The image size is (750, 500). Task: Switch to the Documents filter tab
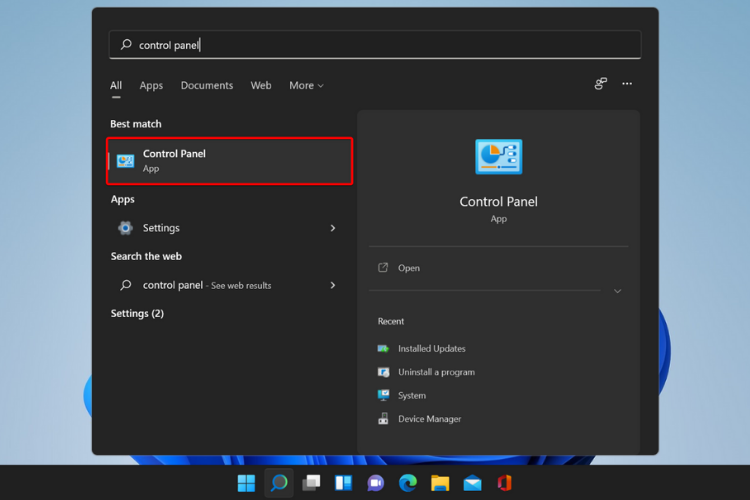(x=207, y=86)
